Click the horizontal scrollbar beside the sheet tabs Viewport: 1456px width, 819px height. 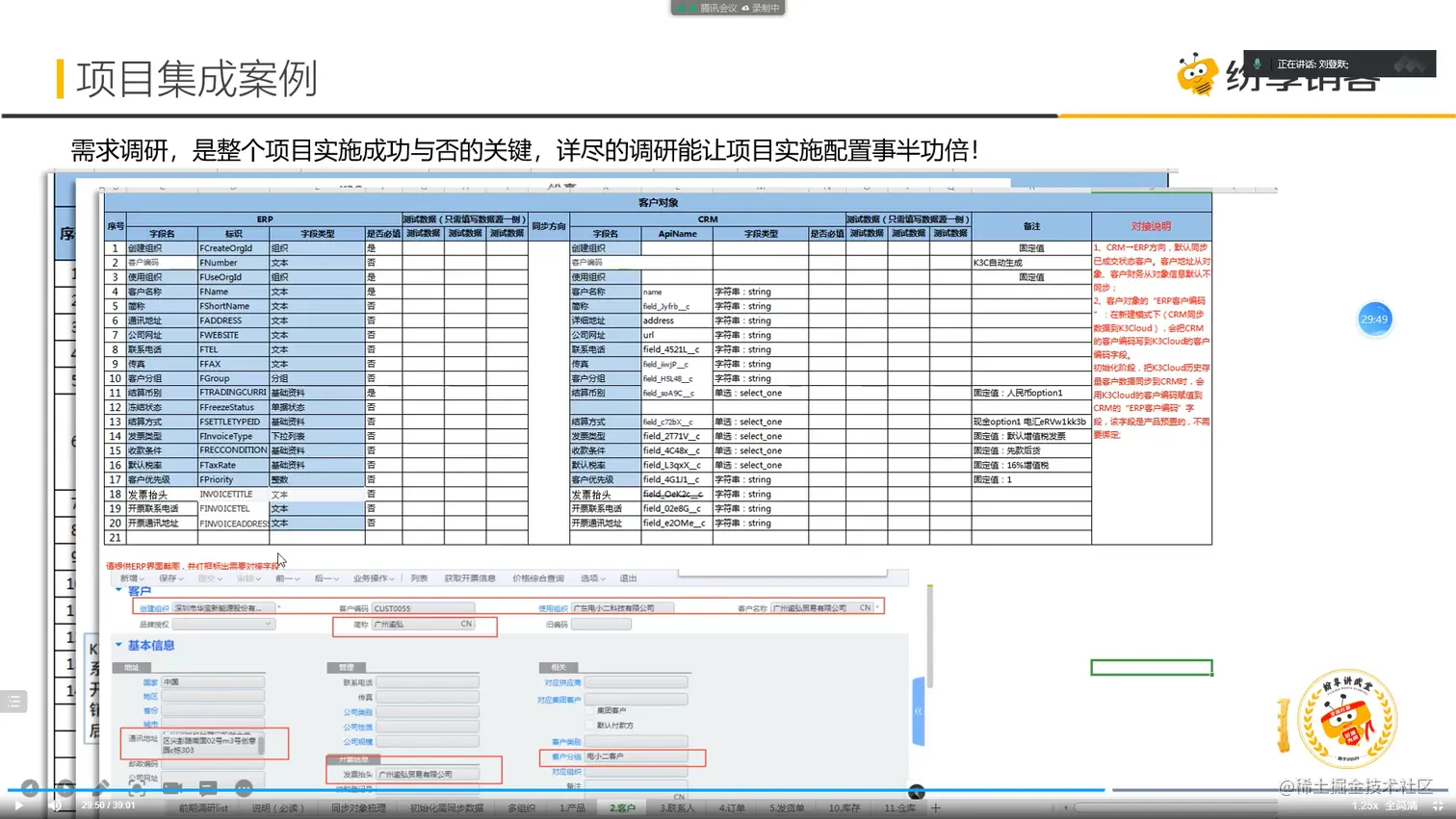point(1175,807)
